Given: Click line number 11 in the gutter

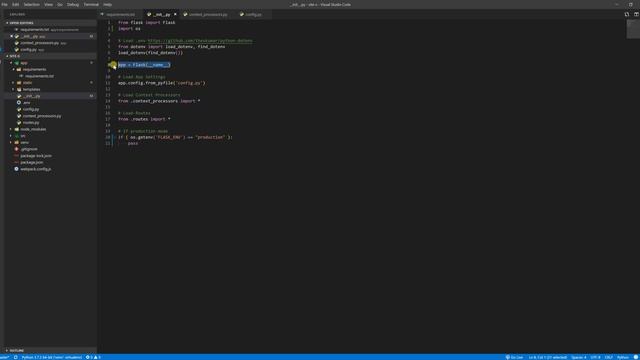Looking at the screenshot, I should tap(108, 83).
